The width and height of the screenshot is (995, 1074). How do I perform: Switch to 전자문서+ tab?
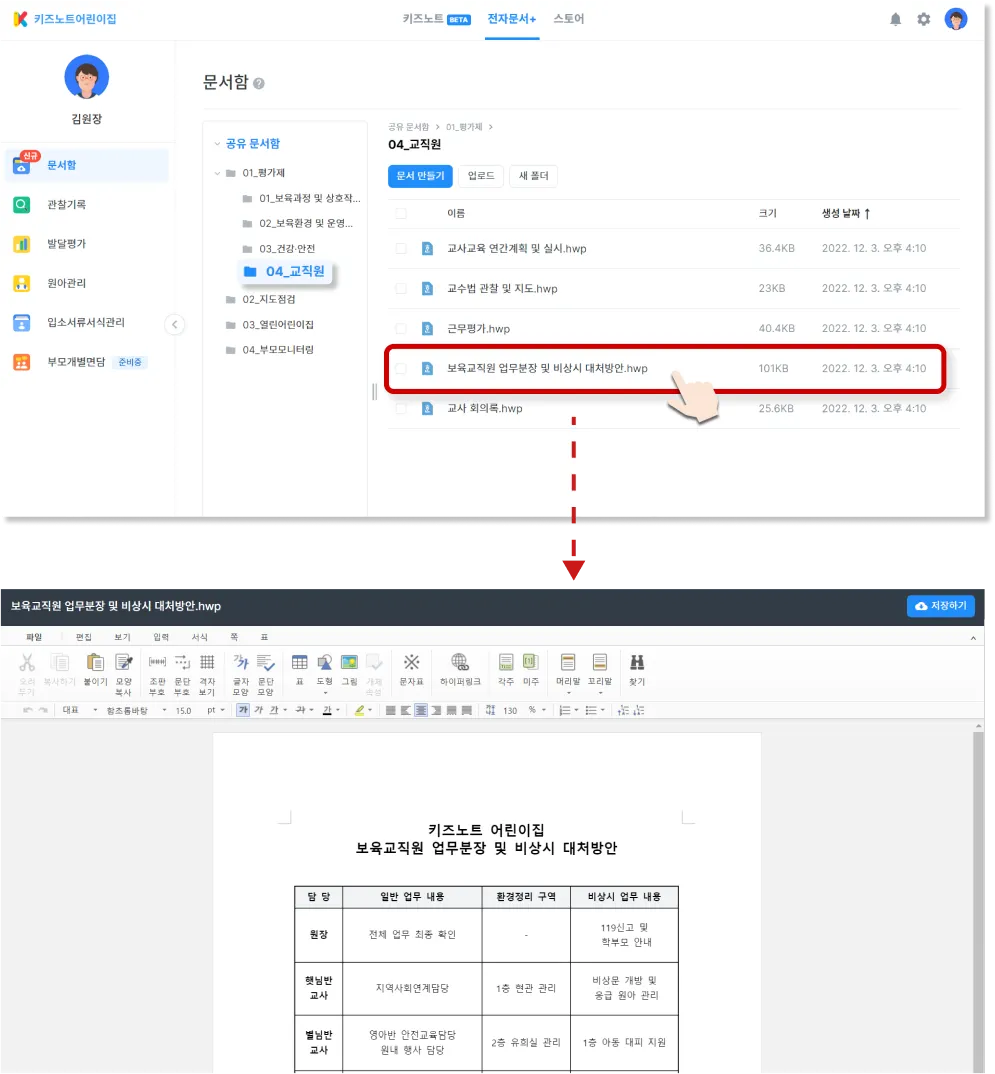[x=512, y=19]
